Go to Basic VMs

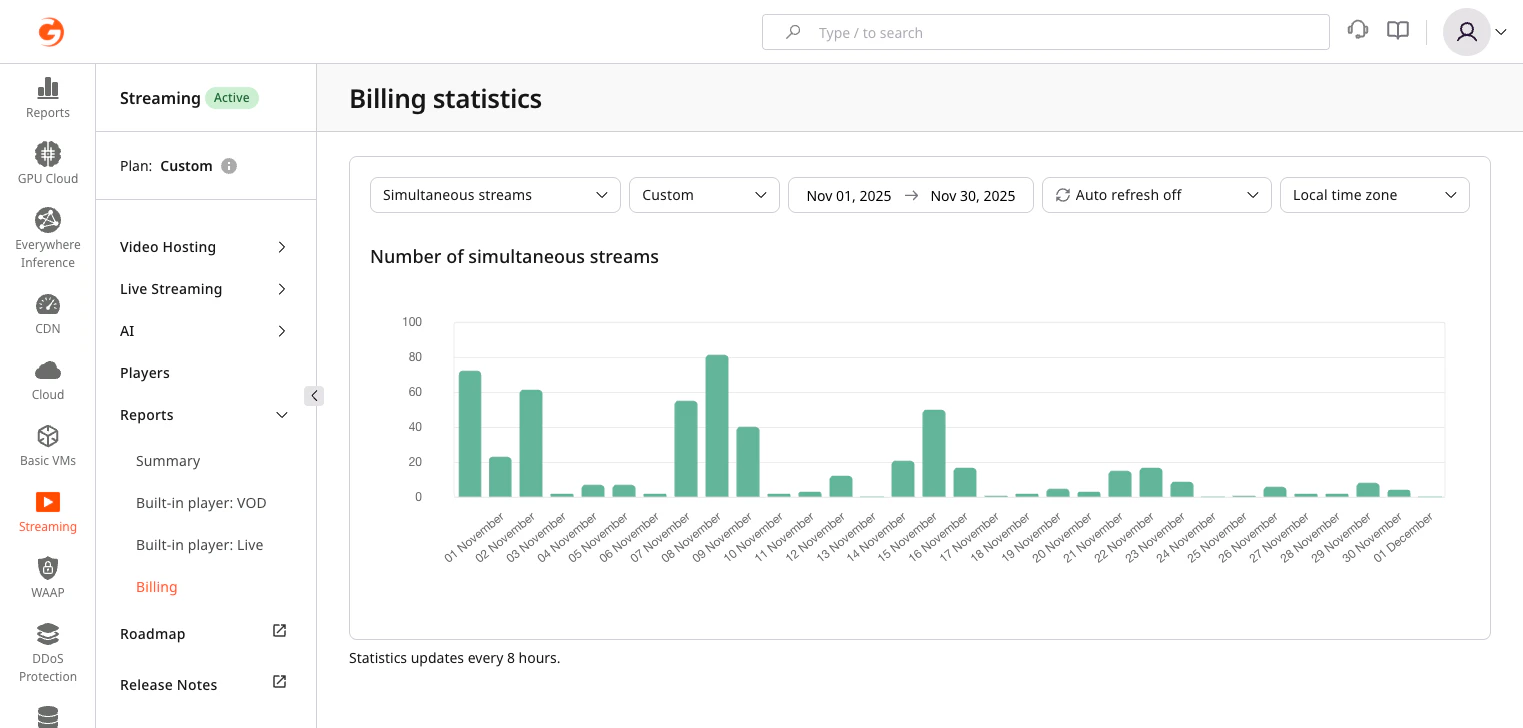(47, 444)
